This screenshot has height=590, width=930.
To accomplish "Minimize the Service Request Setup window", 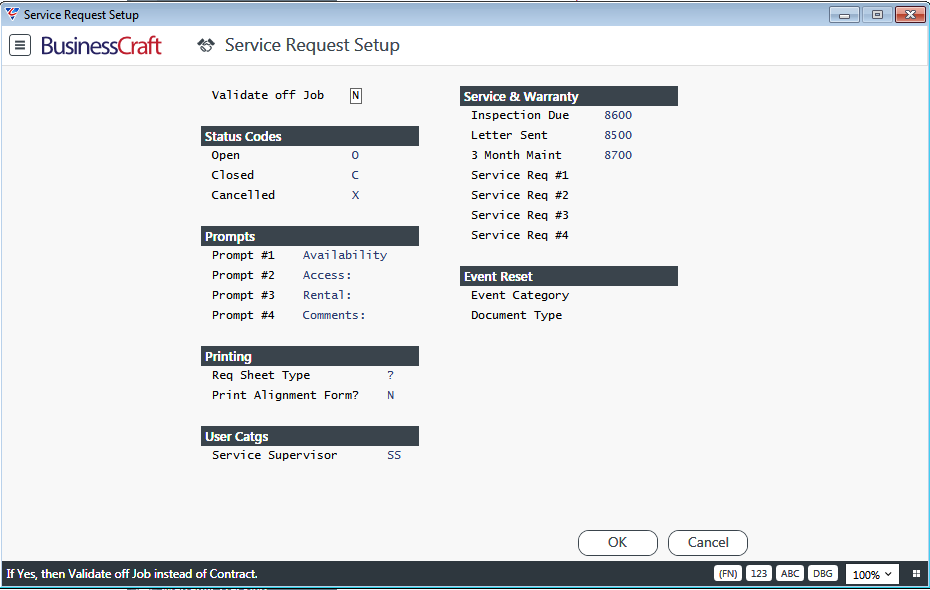I will pos(845,15).
